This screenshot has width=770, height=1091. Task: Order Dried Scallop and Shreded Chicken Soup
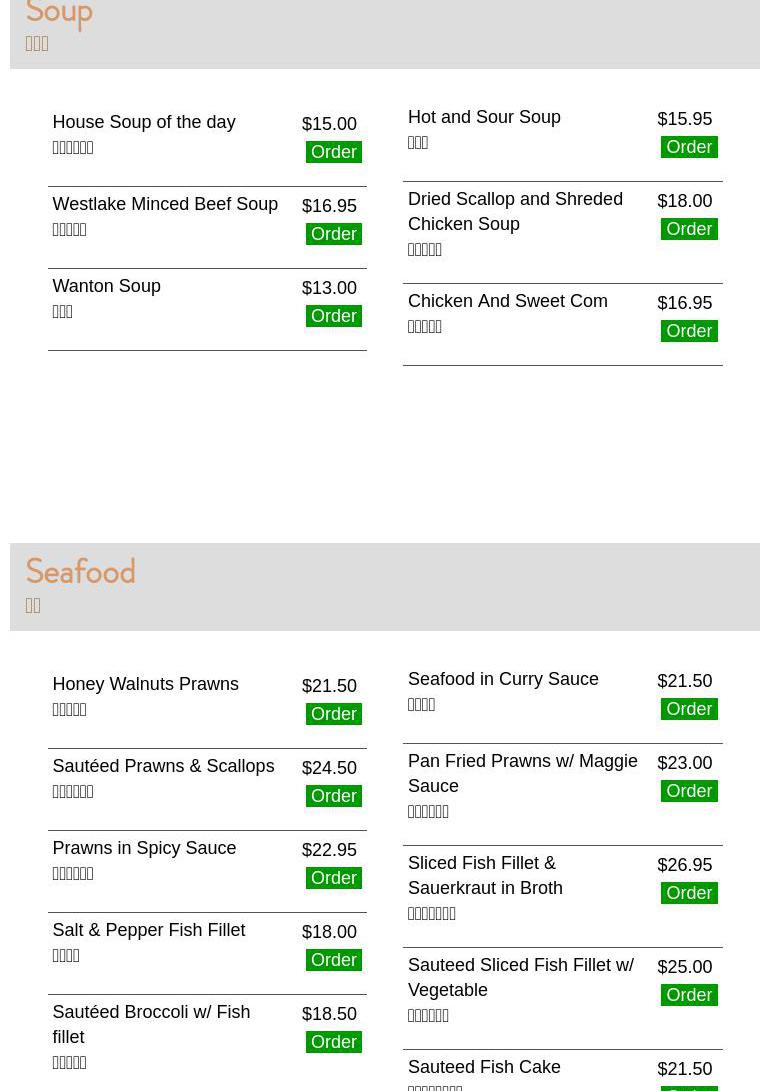tap(689, 229)
